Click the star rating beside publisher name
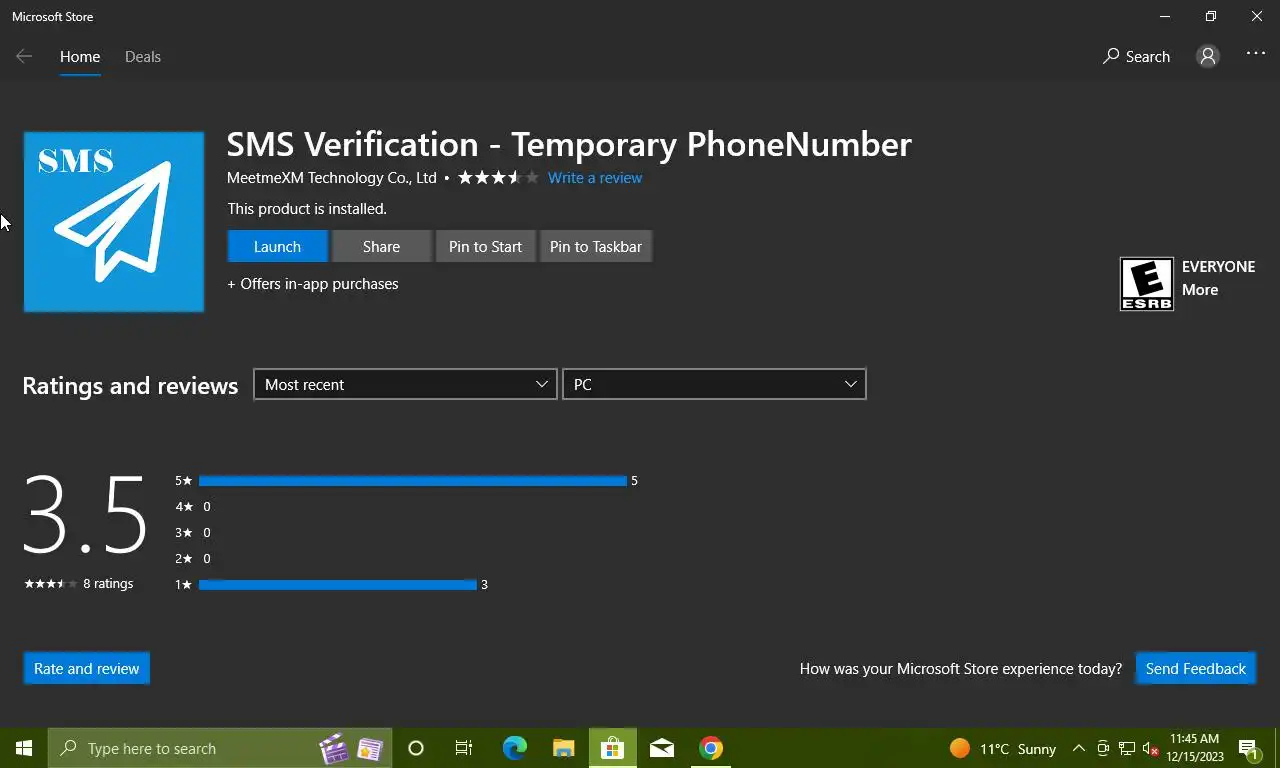This screenshot has width=1280, height=768. click(498, 178)
